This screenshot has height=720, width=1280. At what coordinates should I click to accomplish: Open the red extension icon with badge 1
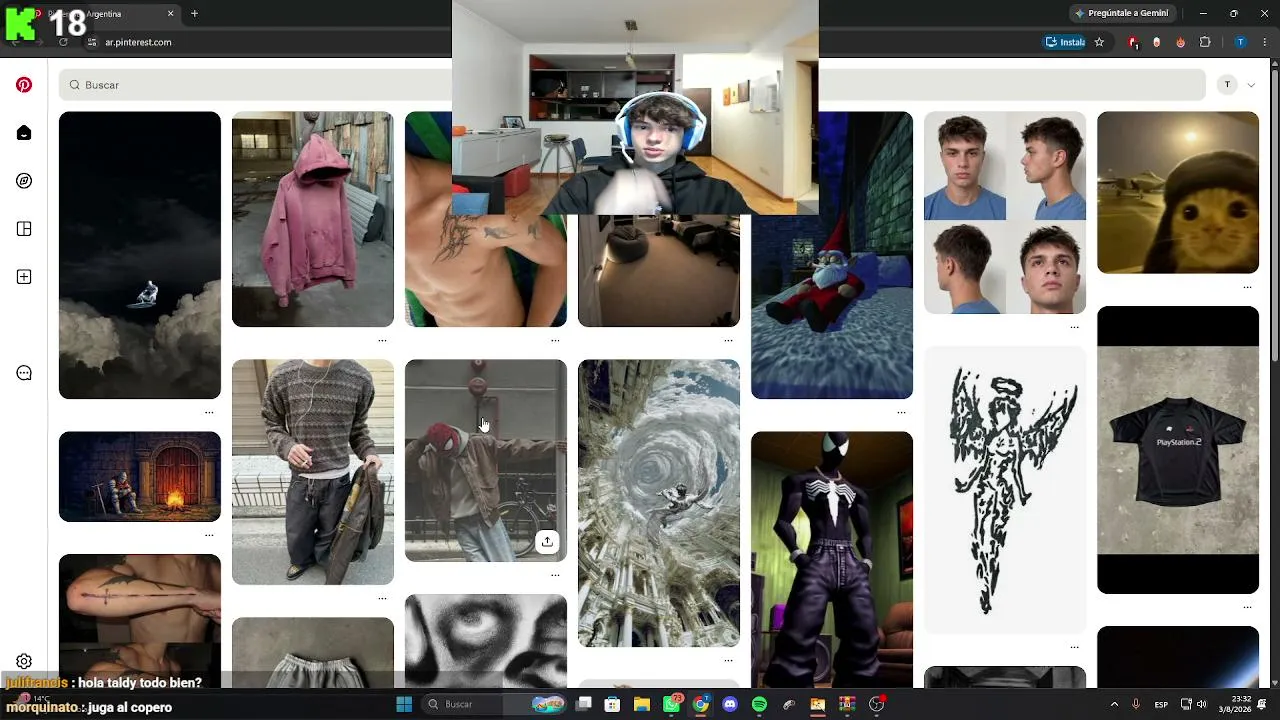coord(1133,42)
